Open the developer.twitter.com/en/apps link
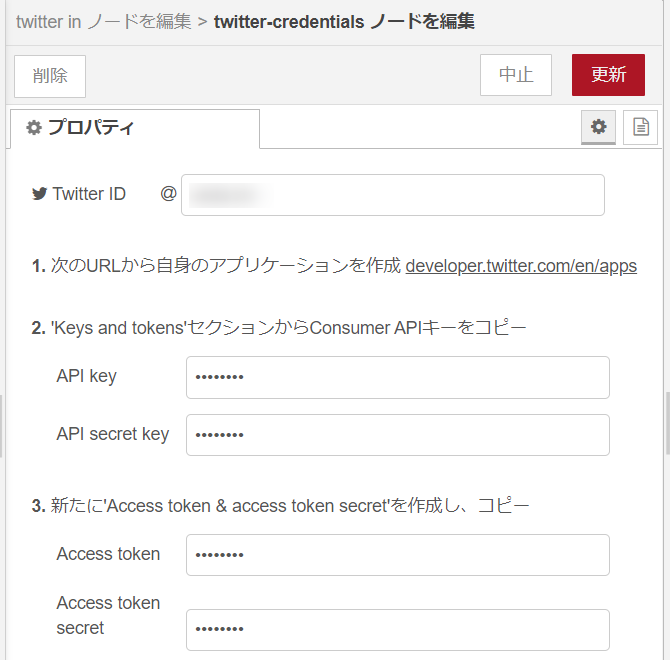Image resolution: width=670 pixels, height=660 pixels. click(x=521, y=266)
